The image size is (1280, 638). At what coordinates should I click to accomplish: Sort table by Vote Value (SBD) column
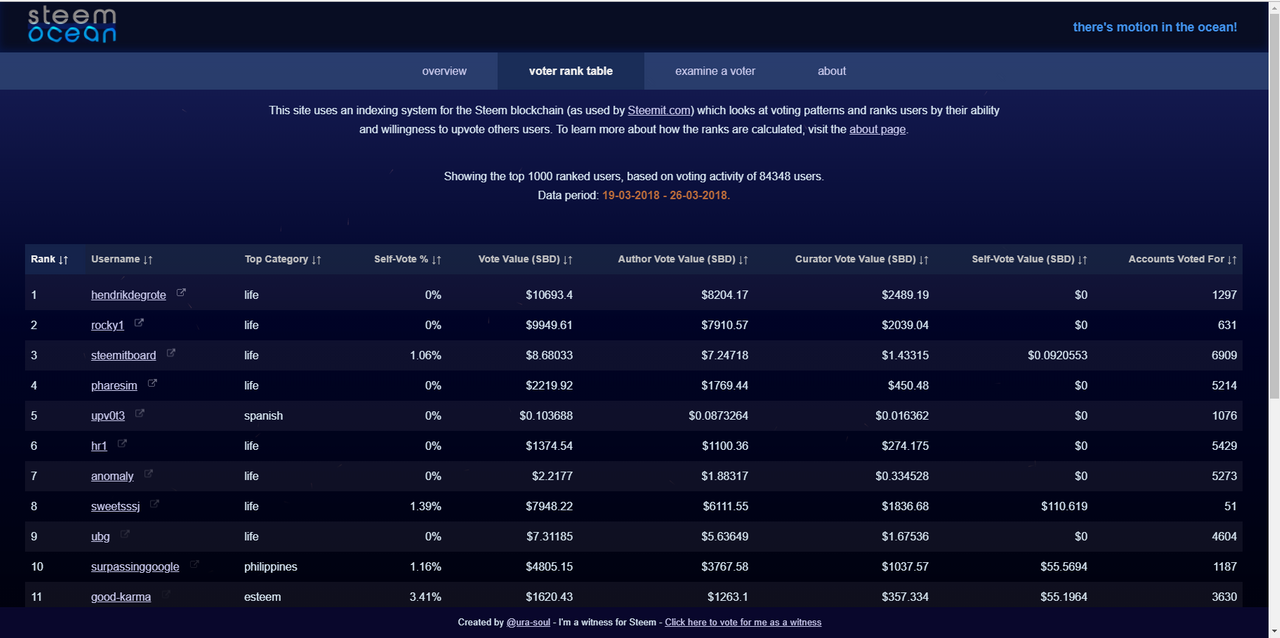click(526, 259)
